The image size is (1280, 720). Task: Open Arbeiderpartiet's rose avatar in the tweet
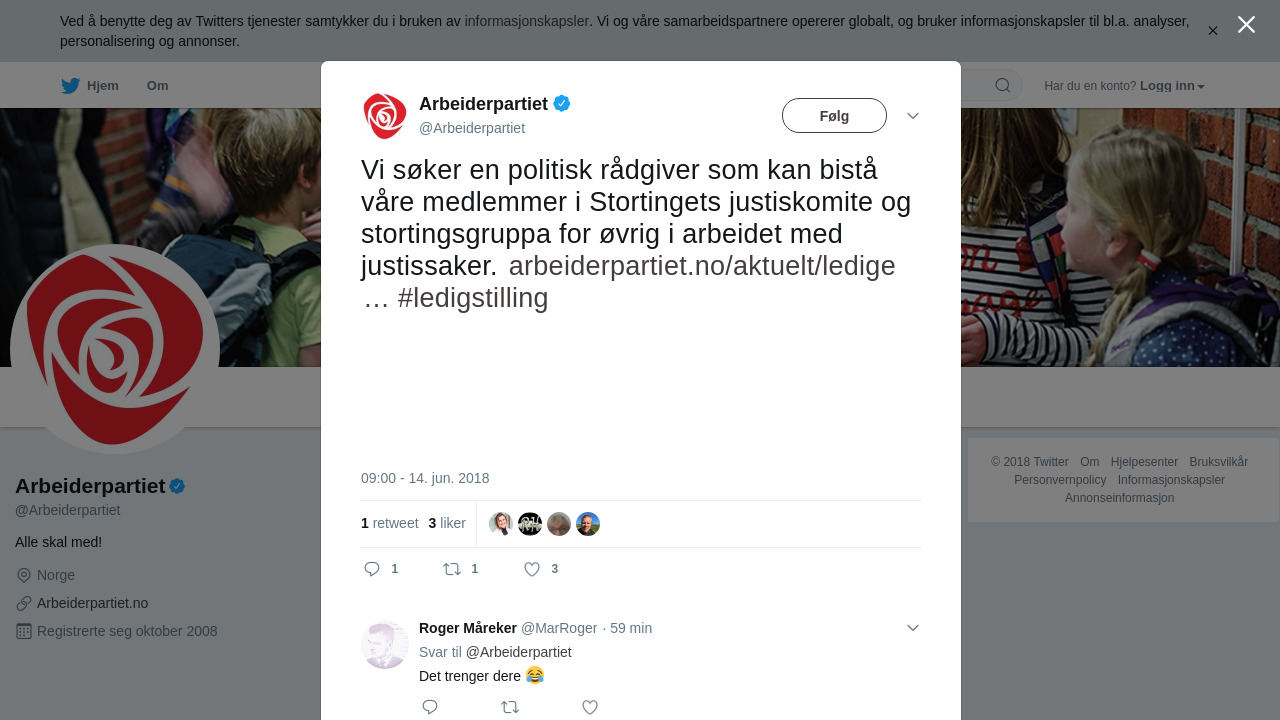pos(385,116)
